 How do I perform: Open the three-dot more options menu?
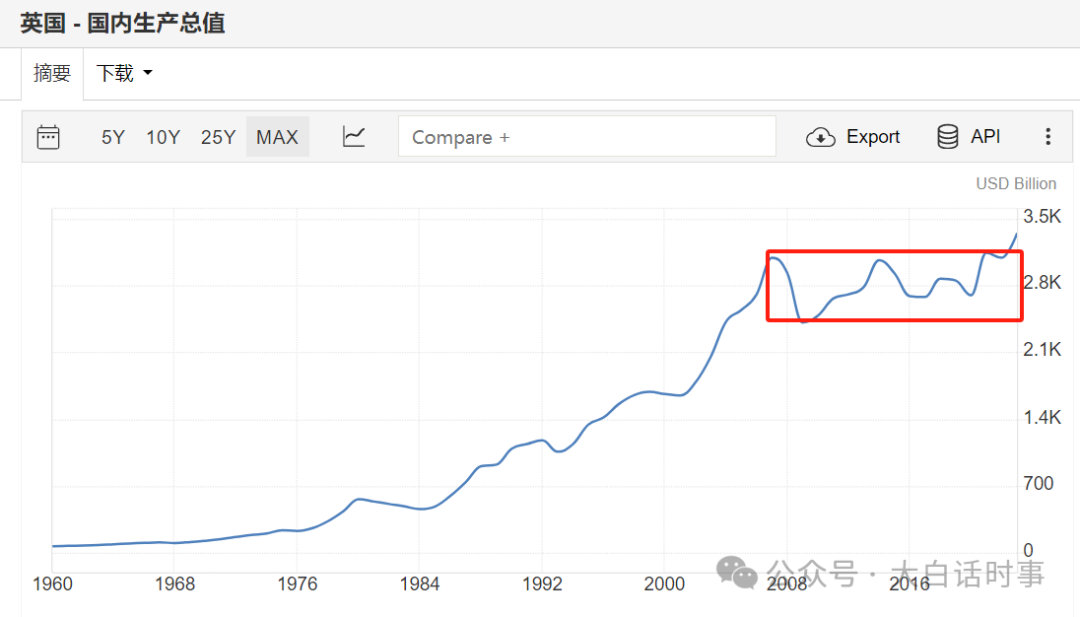[1048, 137]
